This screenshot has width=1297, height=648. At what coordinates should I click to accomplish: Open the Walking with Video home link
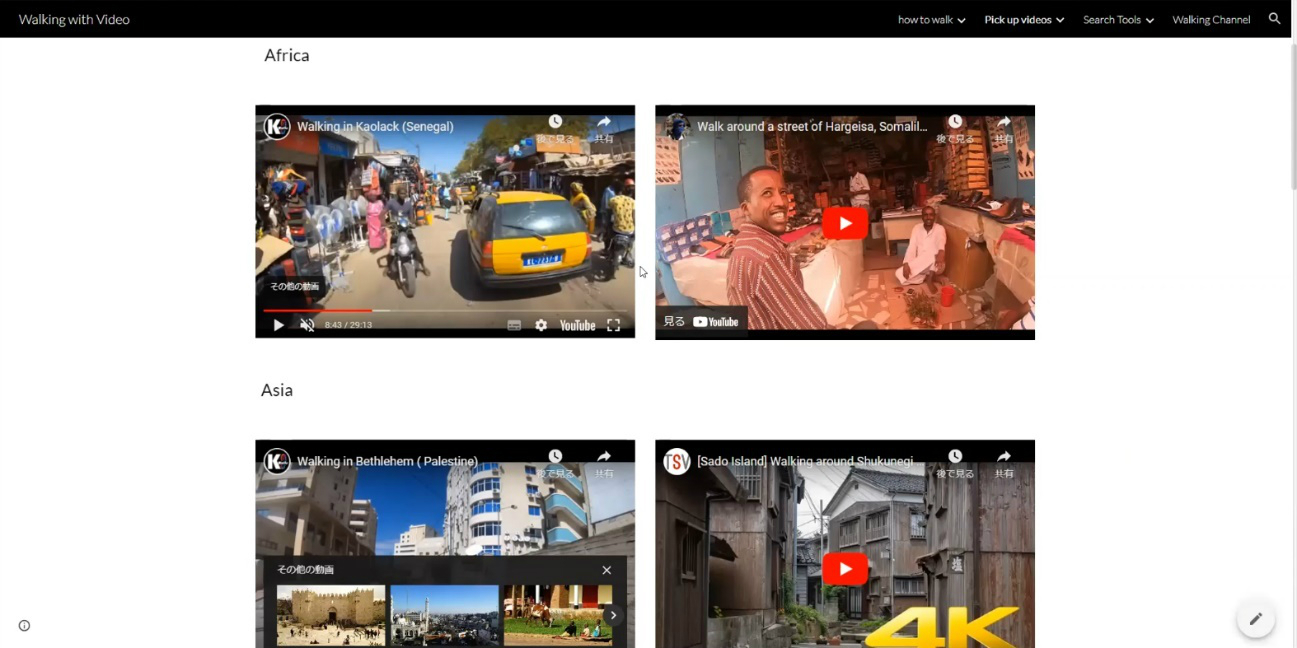[x=74, y=20]
